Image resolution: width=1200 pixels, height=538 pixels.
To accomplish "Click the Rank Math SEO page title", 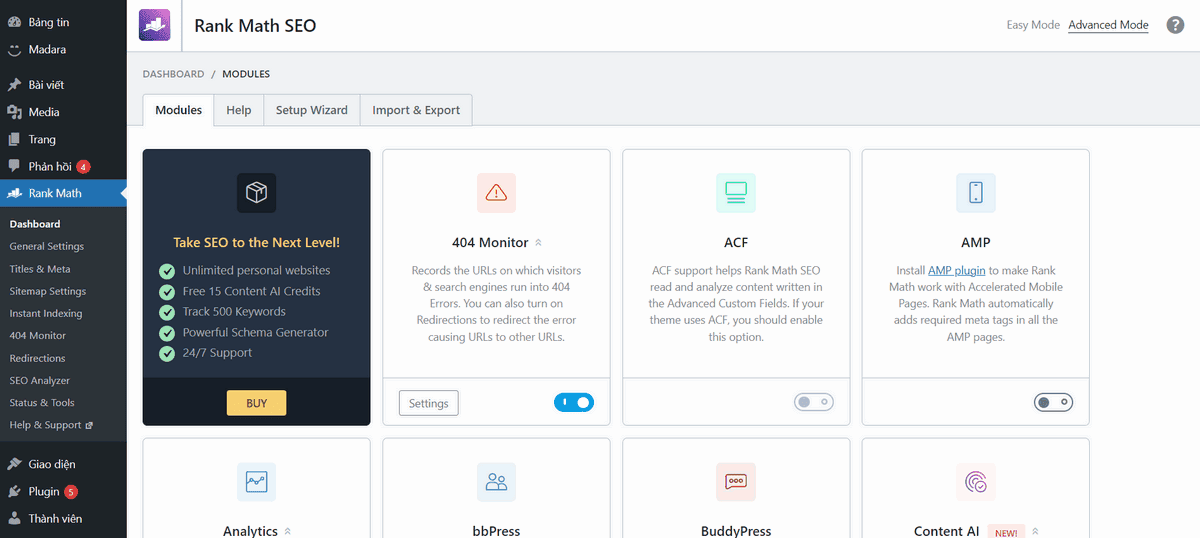I will pos(255,25).
